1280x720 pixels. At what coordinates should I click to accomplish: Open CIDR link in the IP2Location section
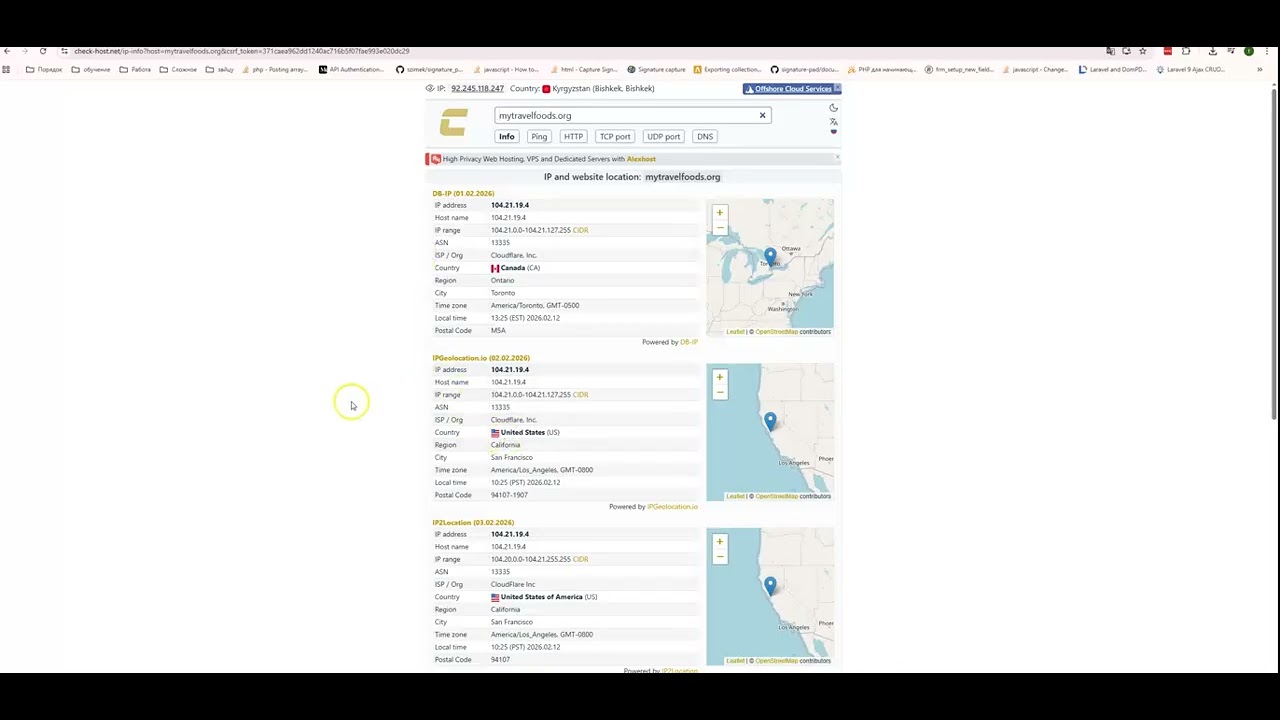click(580, 559)
